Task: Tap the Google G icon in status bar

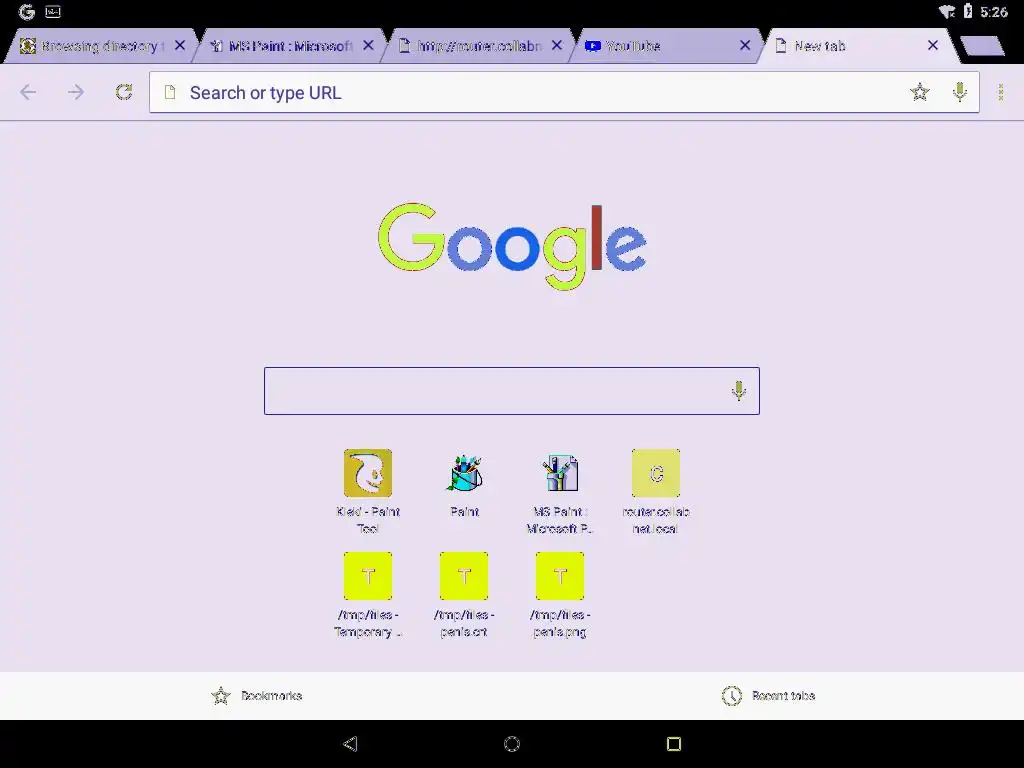Action: [26, 12]
